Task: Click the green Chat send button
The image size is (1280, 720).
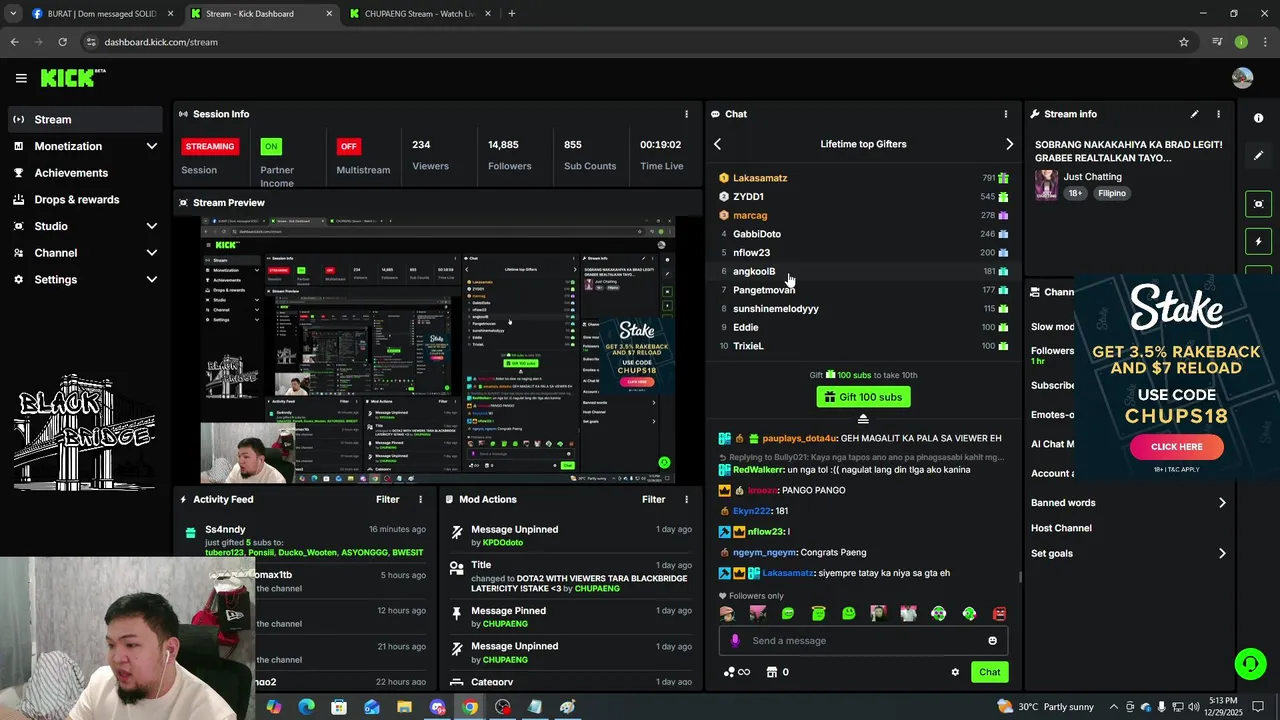Action: [x=989, y=672]
